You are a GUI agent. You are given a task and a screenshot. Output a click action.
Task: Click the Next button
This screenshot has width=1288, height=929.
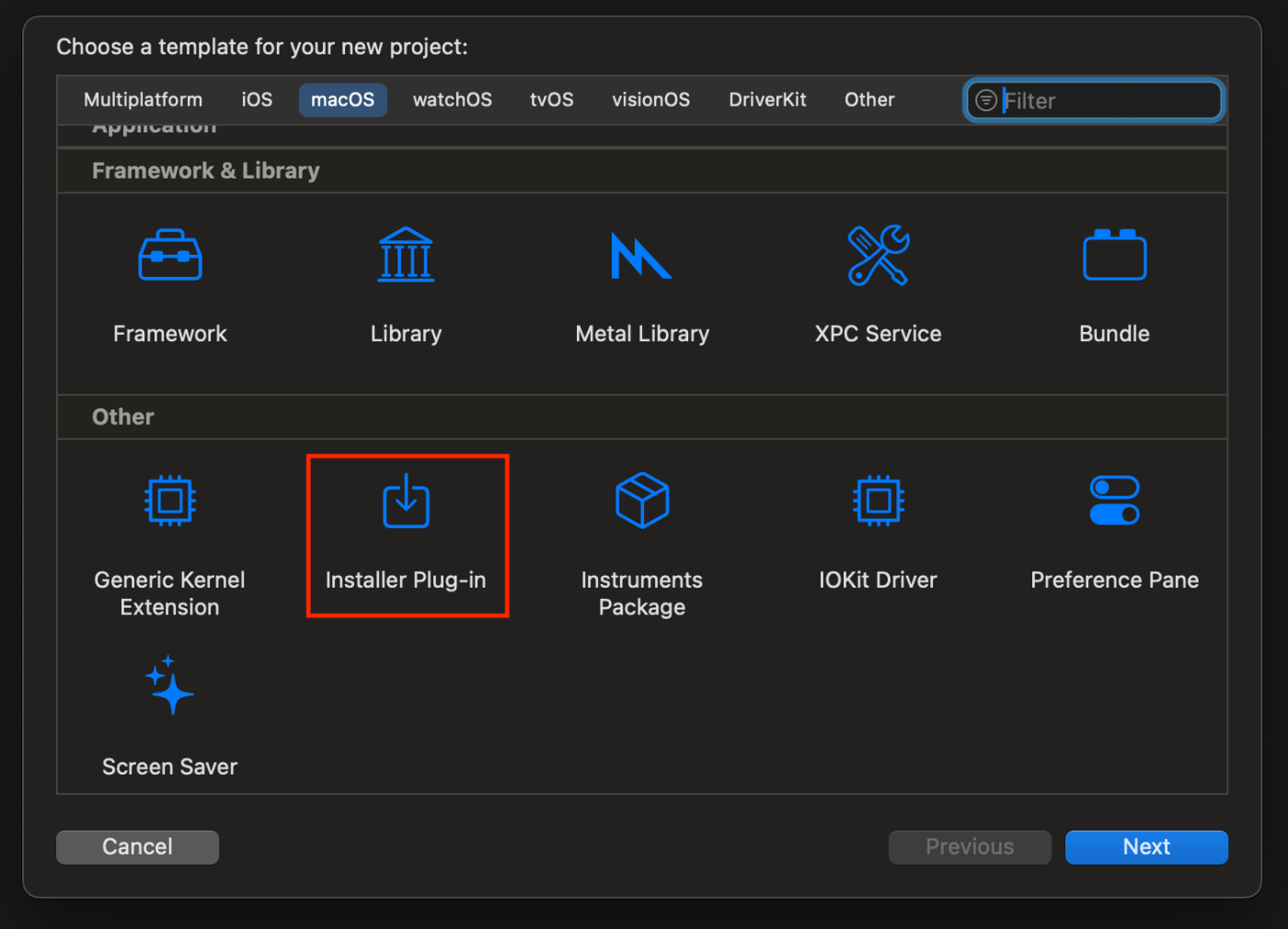click(x=1146, y=847)
